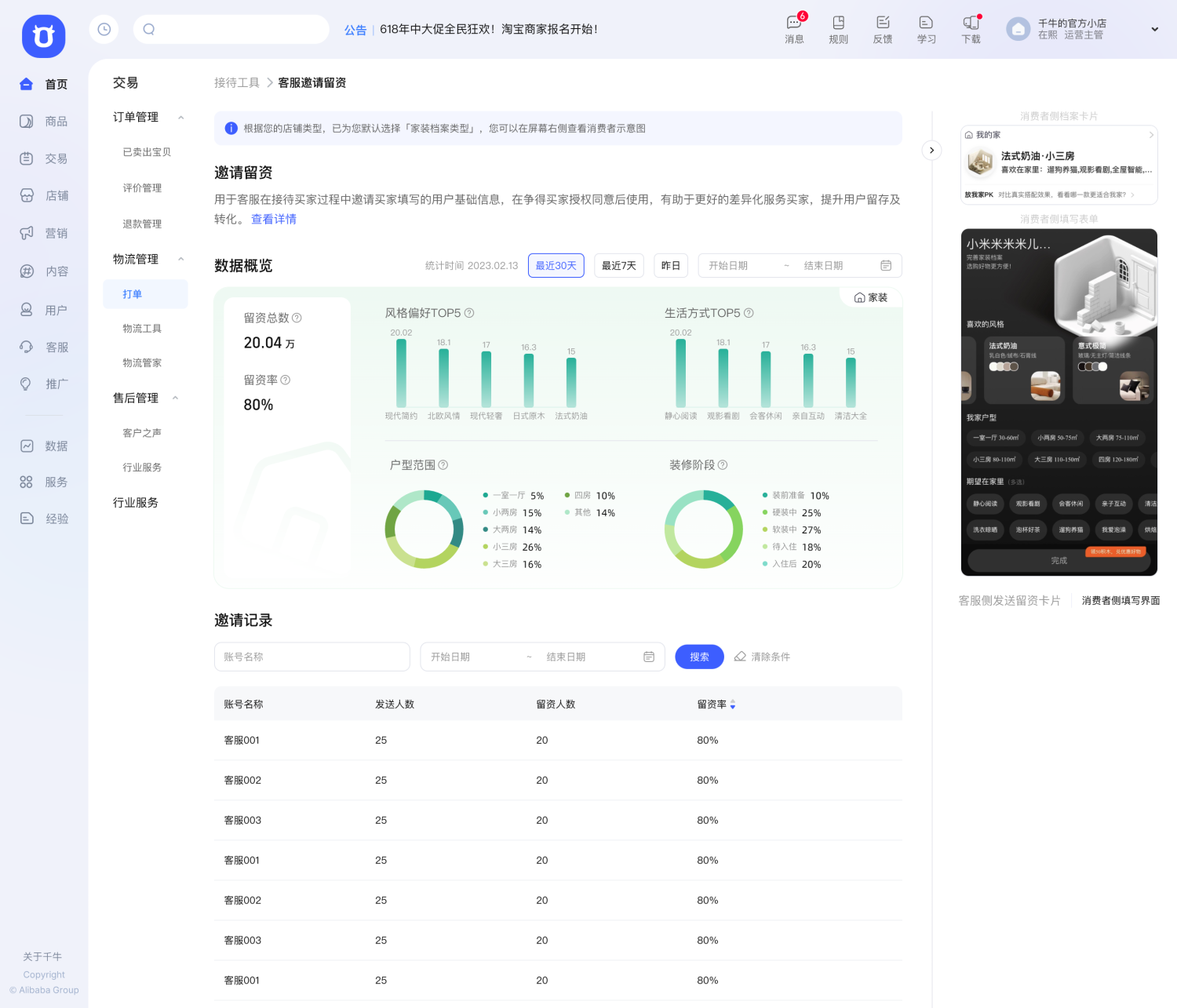The height and width of the screenshot is (1008, 1177).
Task: Select 打单 menu item
Action: click(x=146, y=294)
